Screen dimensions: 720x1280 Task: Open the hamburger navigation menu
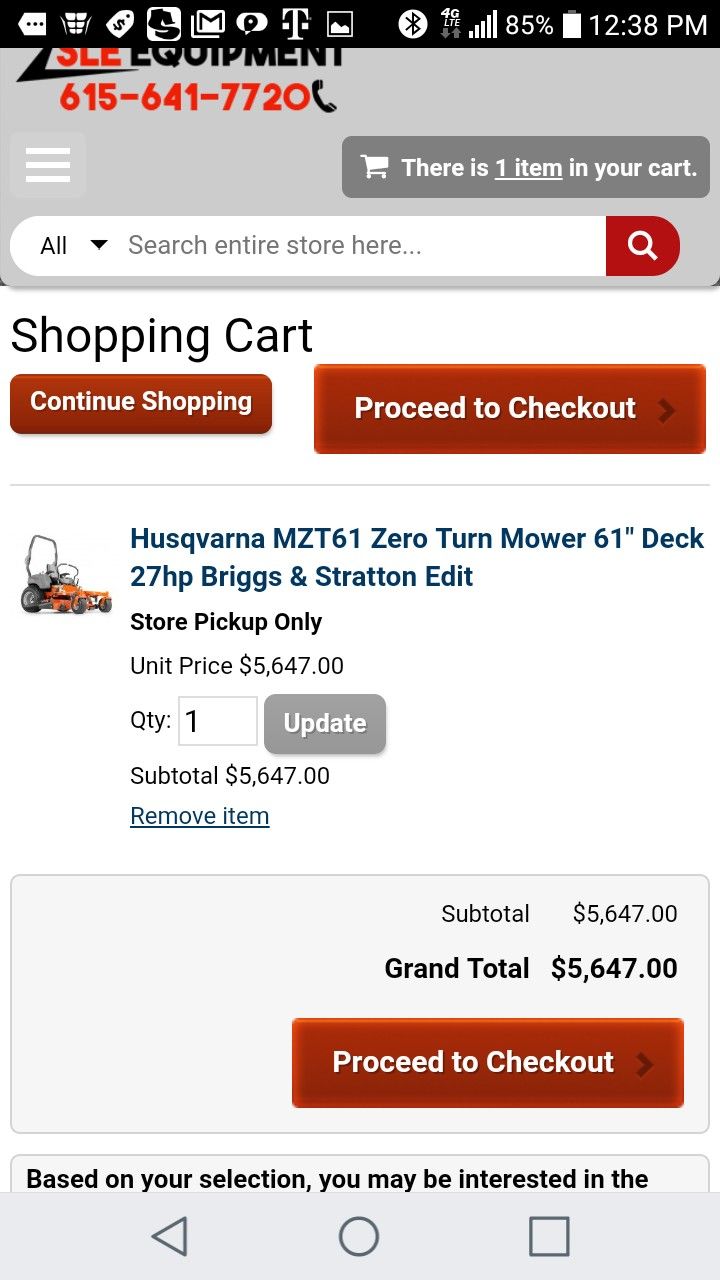(x=47, y=165)
